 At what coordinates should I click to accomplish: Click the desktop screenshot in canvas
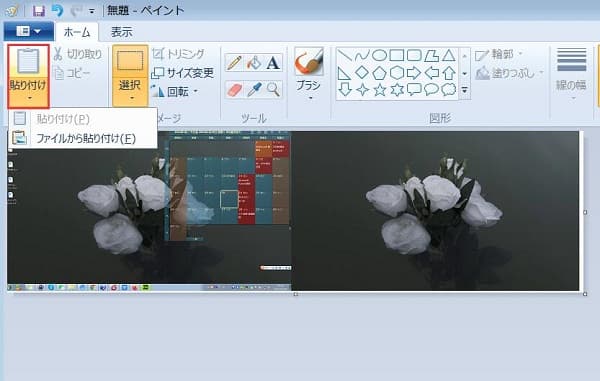click(x=149, y=211)
